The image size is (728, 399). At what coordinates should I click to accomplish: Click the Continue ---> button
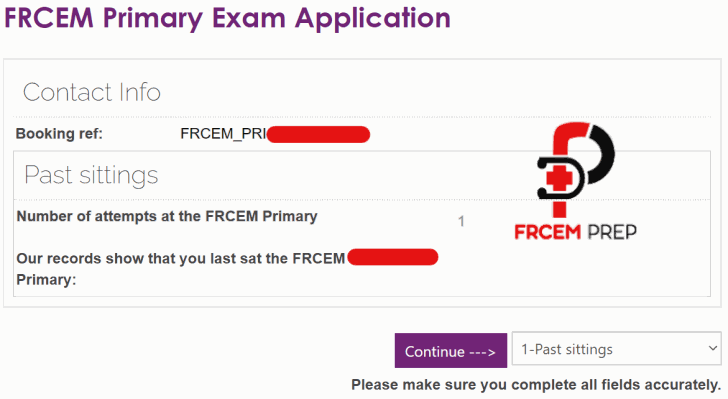[x=450, y=351]
